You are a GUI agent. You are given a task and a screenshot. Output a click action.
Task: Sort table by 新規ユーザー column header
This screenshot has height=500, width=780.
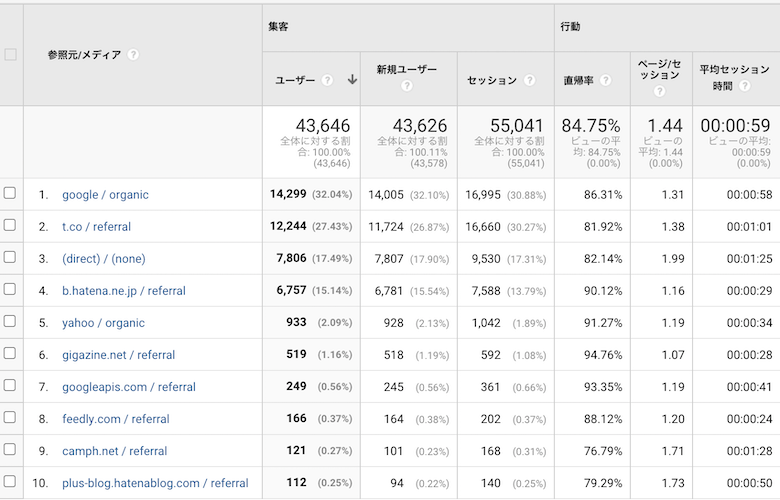[407, 69]
